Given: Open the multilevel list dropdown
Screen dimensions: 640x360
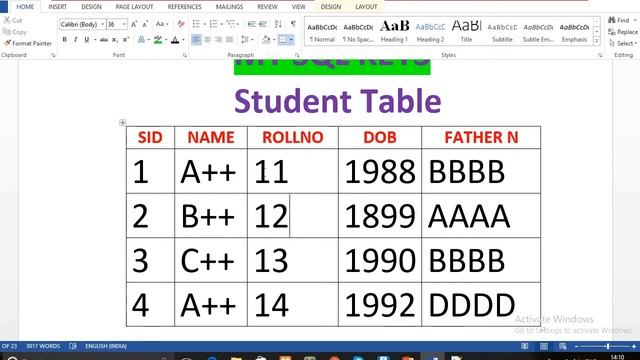Looking at the screenshot, I should [x=238, y=24].
